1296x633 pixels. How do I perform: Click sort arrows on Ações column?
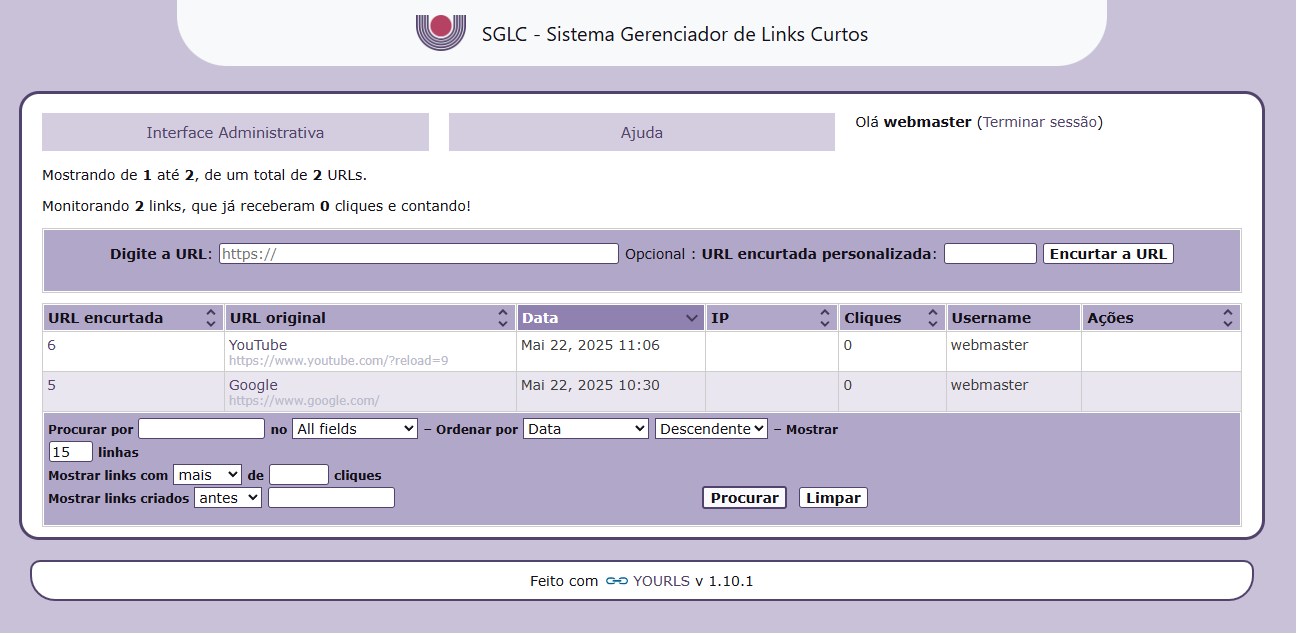1228,318
